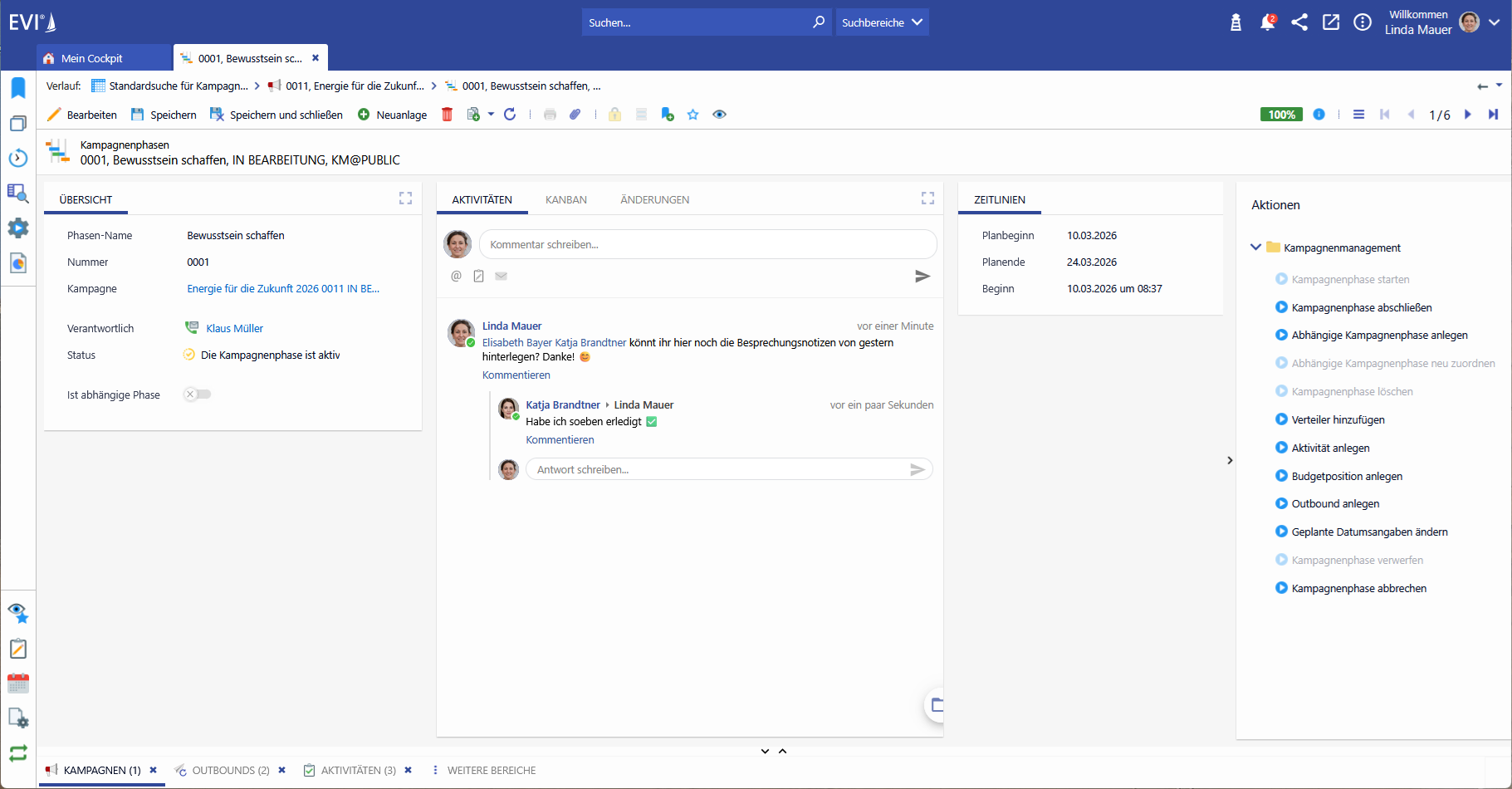Viewport: 1512px width, 789px height.
Task: Click the 'Kommentar schreiben...' input field
Action: pyautogui.click(x=707, y=245)
